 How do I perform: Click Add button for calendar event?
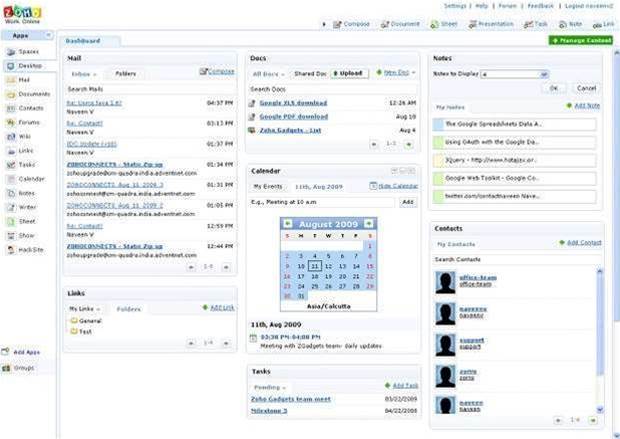point(408,202)
